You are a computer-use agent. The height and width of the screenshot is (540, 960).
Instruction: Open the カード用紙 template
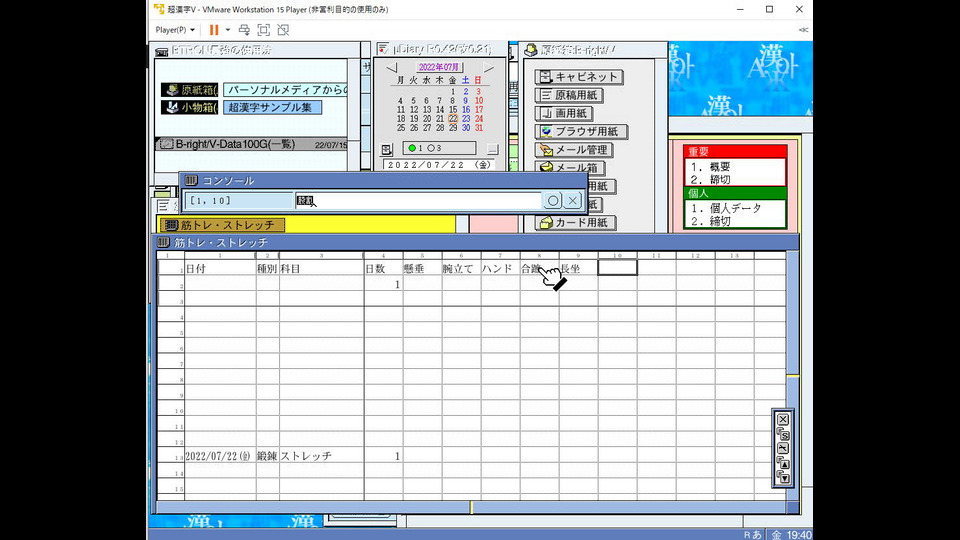click(576, 222)
